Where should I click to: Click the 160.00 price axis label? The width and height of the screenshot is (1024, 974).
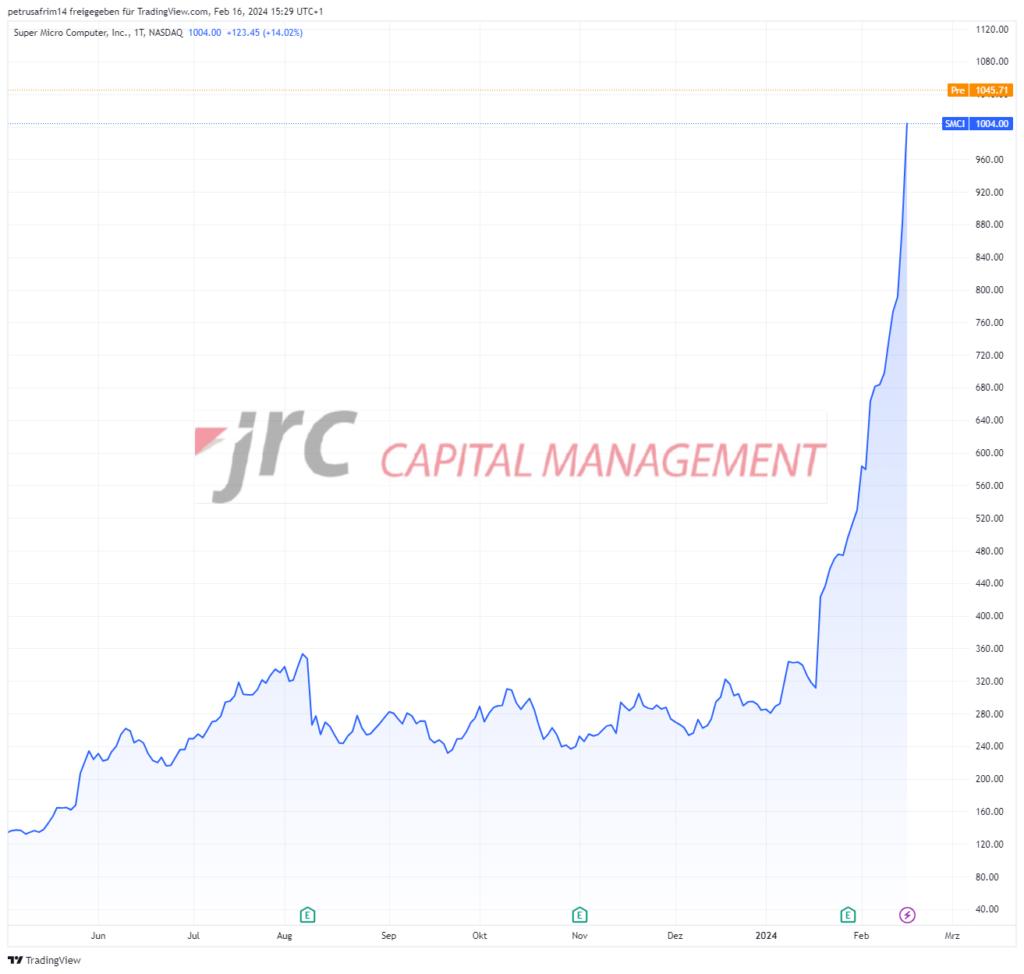tap(989, 811)
